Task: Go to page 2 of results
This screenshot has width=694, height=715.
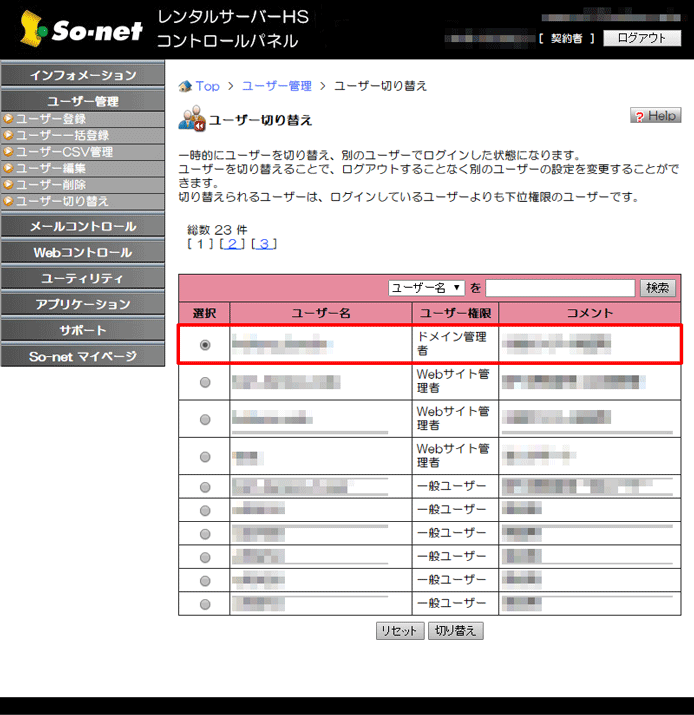Action: pyautogui.click(x=232, y=244)
